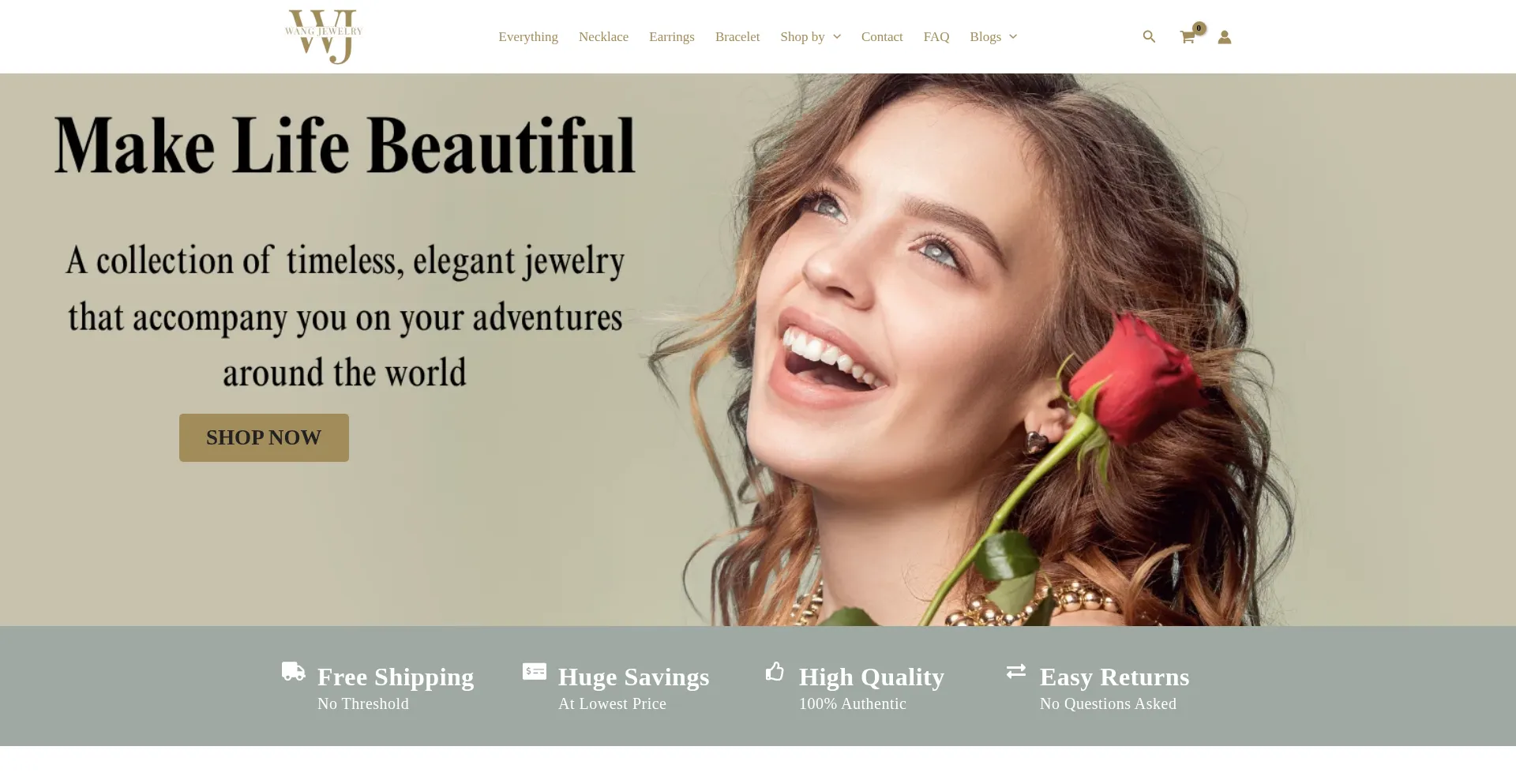Click the Wang Jewelry logo
This screenshot has height=784, width=1516.
[324, 36]
